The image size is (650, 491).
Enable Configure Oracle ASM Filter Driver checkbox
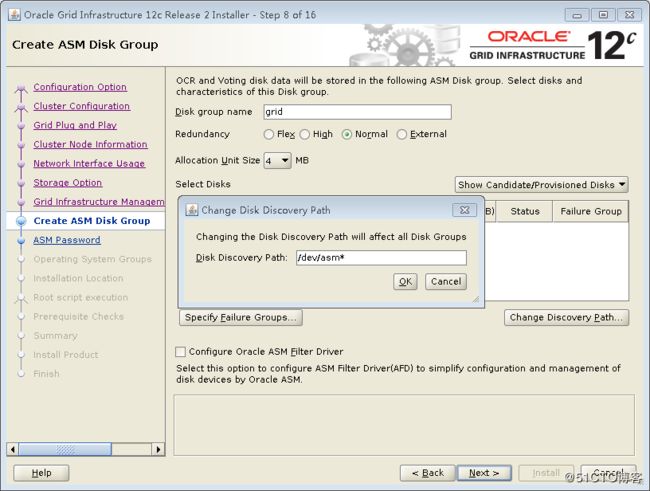tap(180, 352)
